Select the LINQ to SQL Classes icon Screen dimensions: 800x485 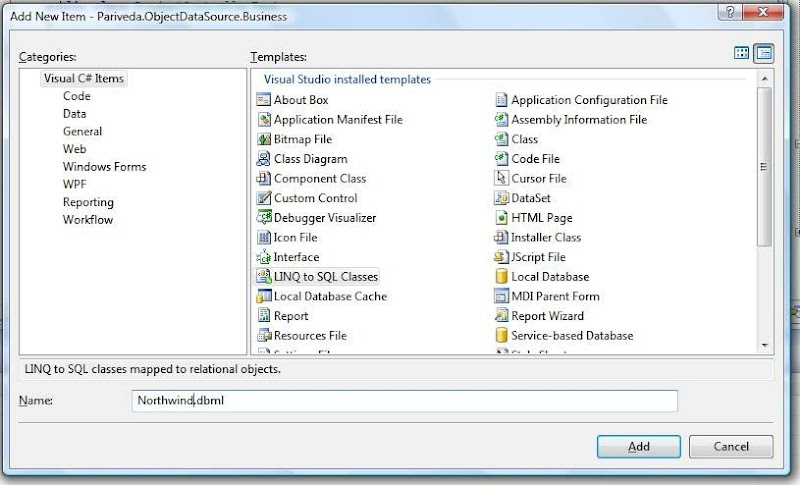[x=263, y=276]
